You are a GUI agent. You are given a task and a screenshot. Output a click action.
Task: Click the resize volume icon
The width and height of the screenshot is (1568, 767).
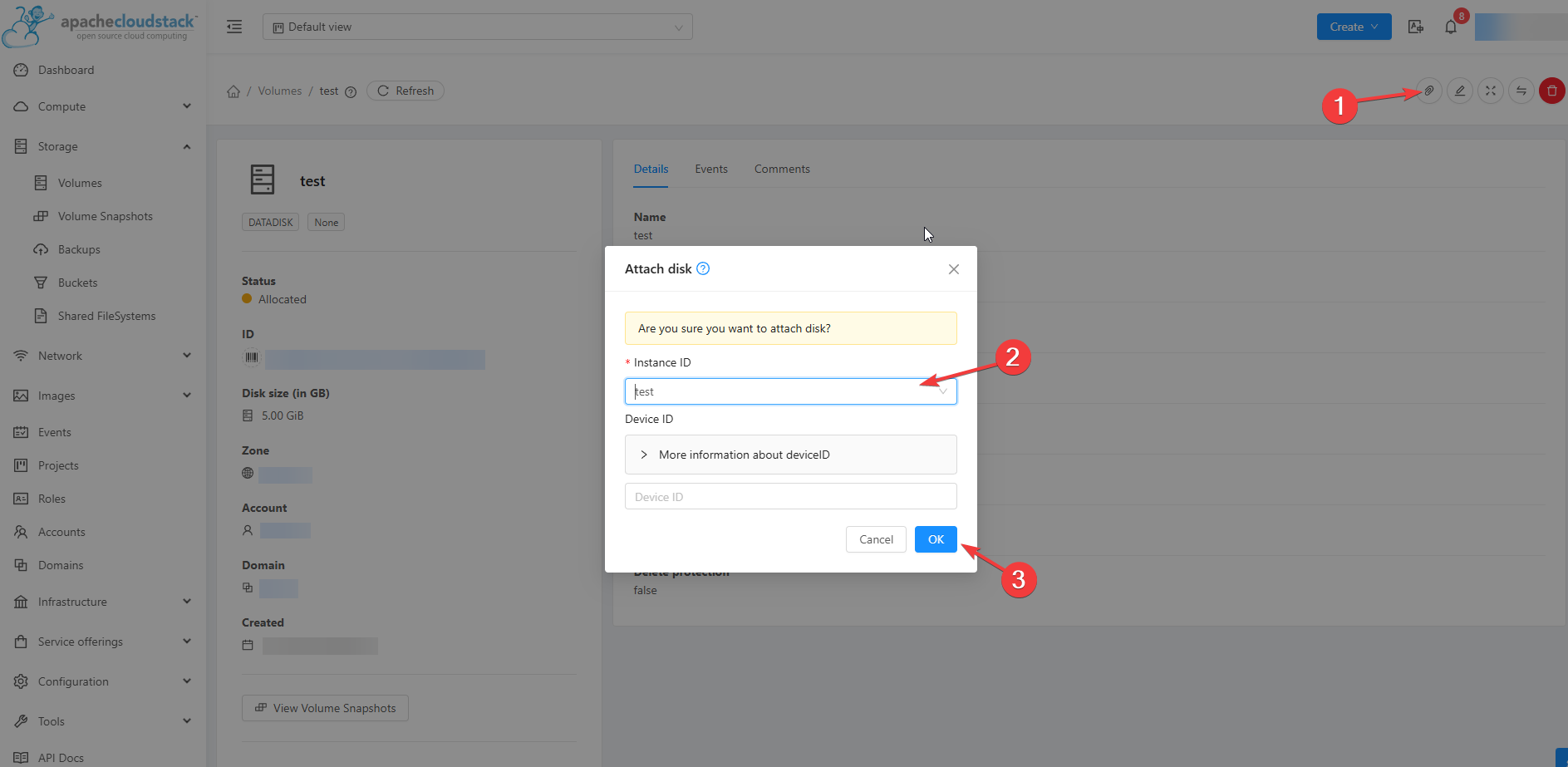click(1490, 91)
